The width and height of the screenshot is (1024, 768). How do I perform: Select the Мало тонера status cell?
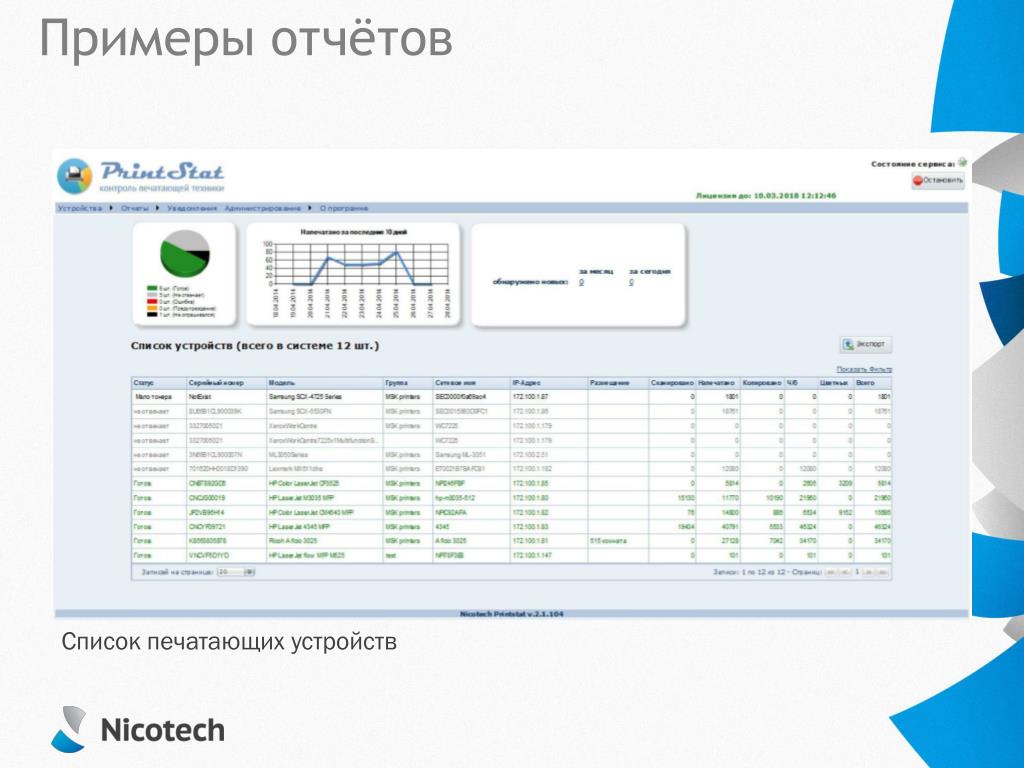coord(159,397)
